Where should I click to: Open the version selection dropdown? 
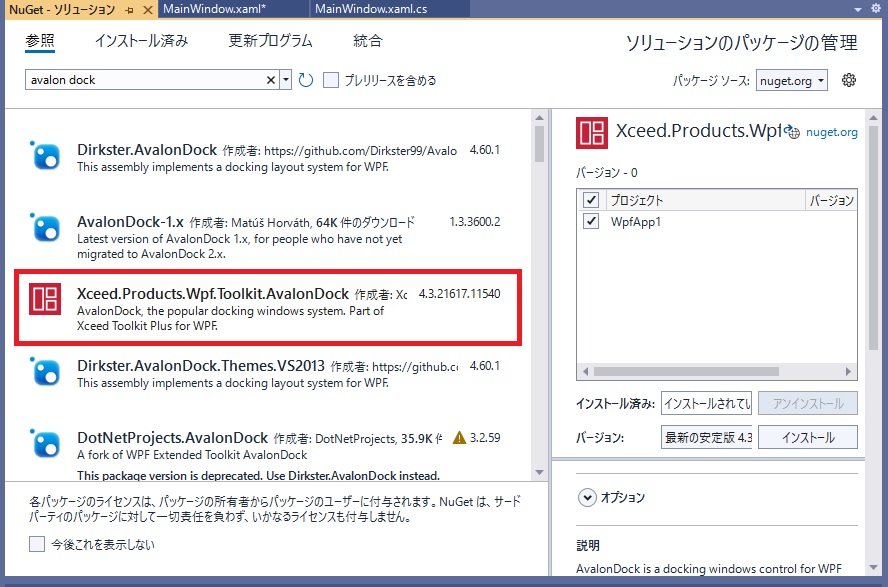tap(706, 438)
